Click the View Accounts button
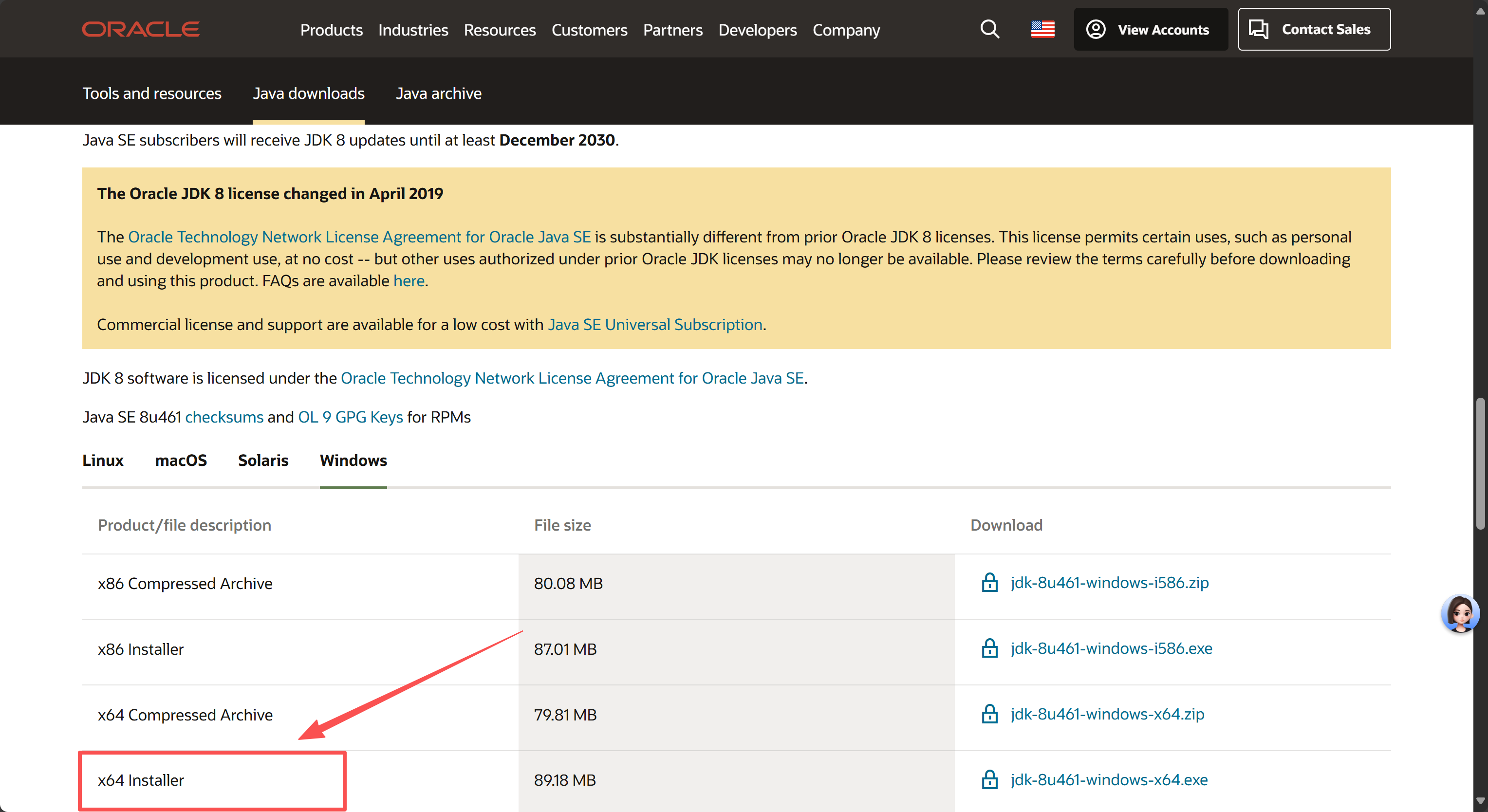The image size is (1488, 812). (x=1151, y=30)
